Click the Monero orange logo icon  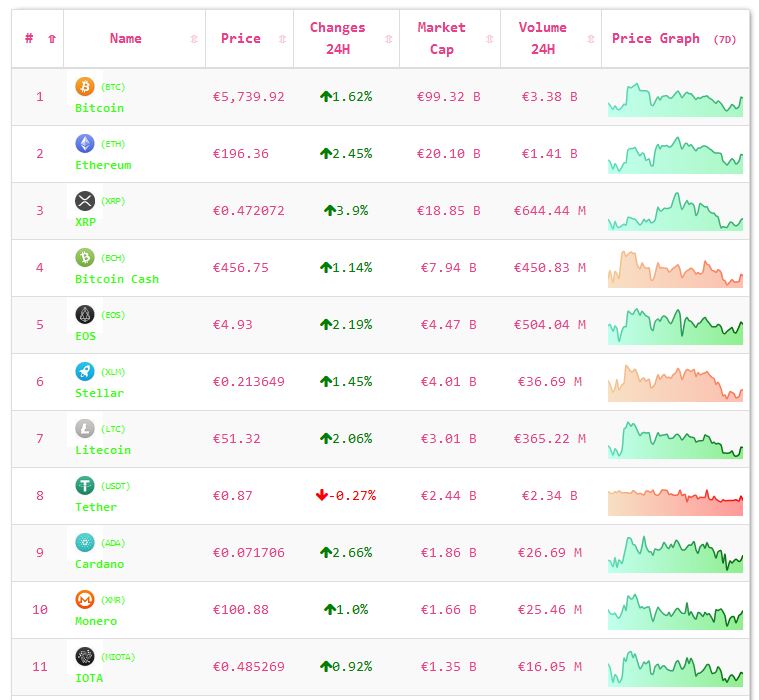tap(85, 600)
